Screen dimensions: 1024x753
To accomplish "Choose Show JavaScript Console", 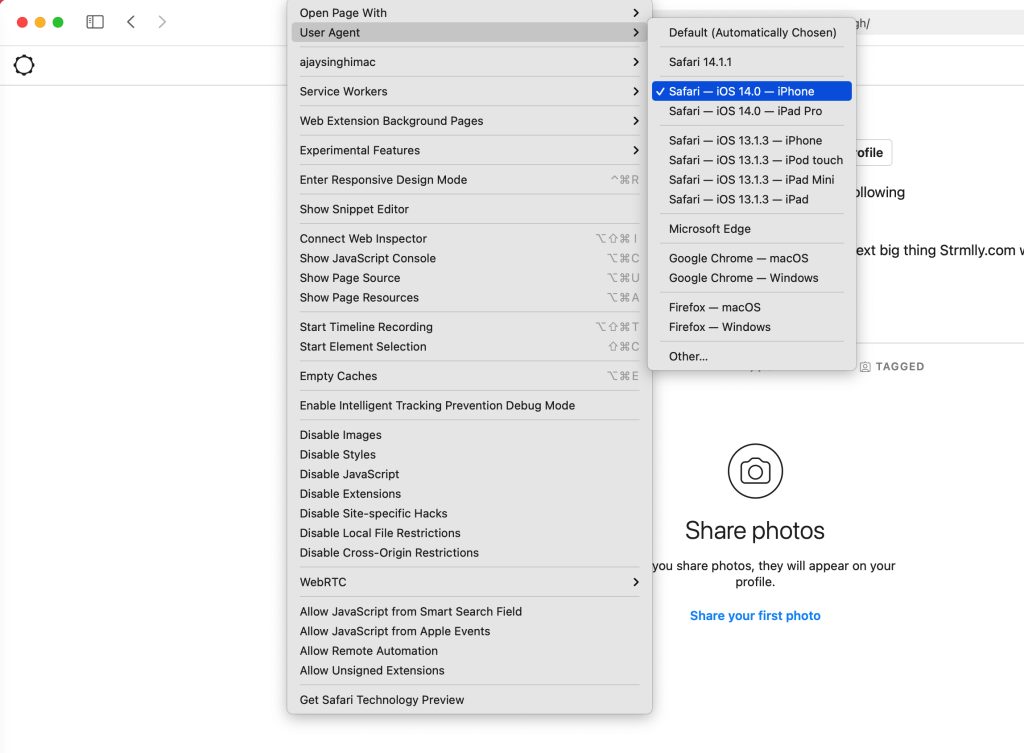I will point(469,258).
